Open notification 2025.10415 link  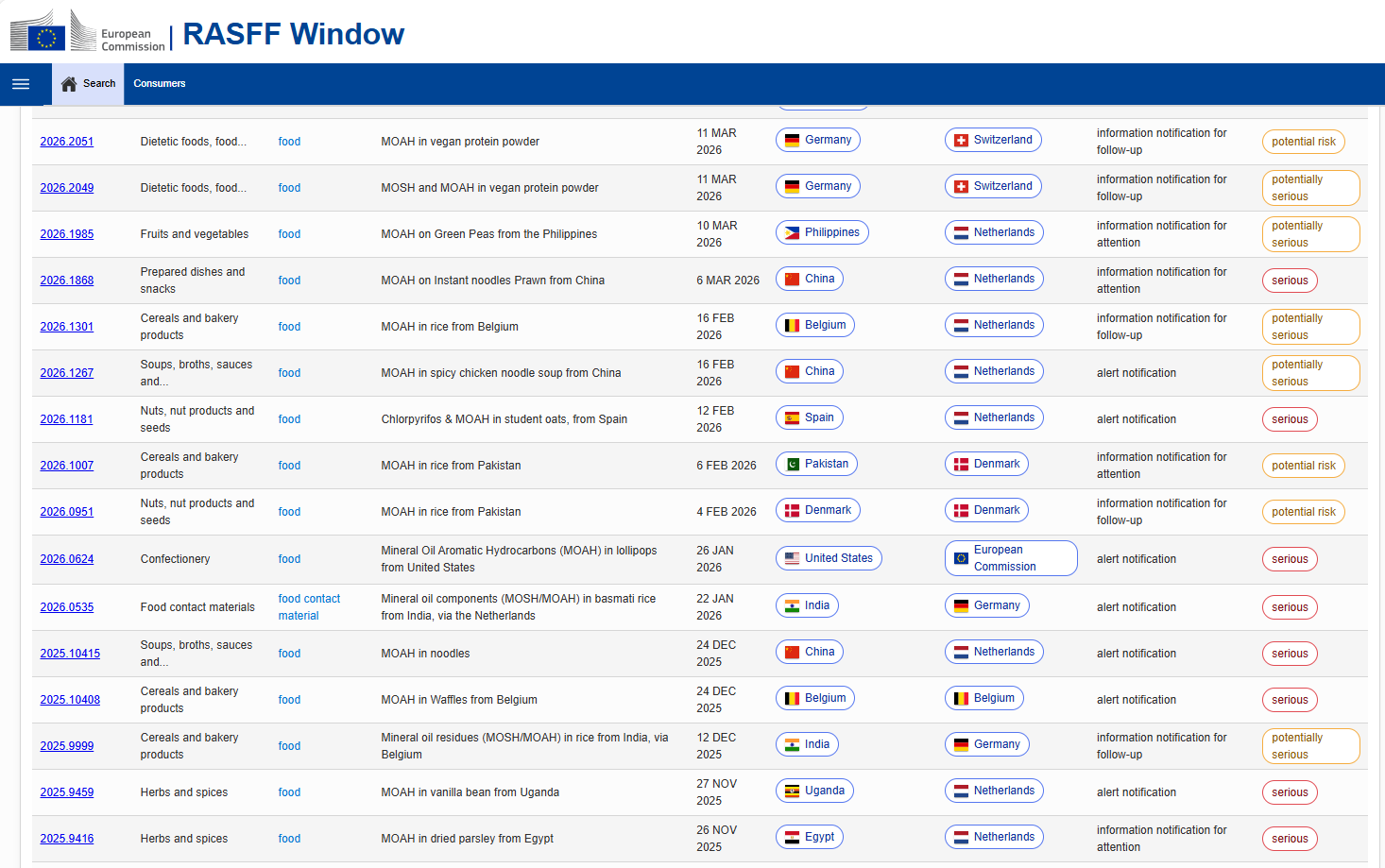[x=70, y=654]
